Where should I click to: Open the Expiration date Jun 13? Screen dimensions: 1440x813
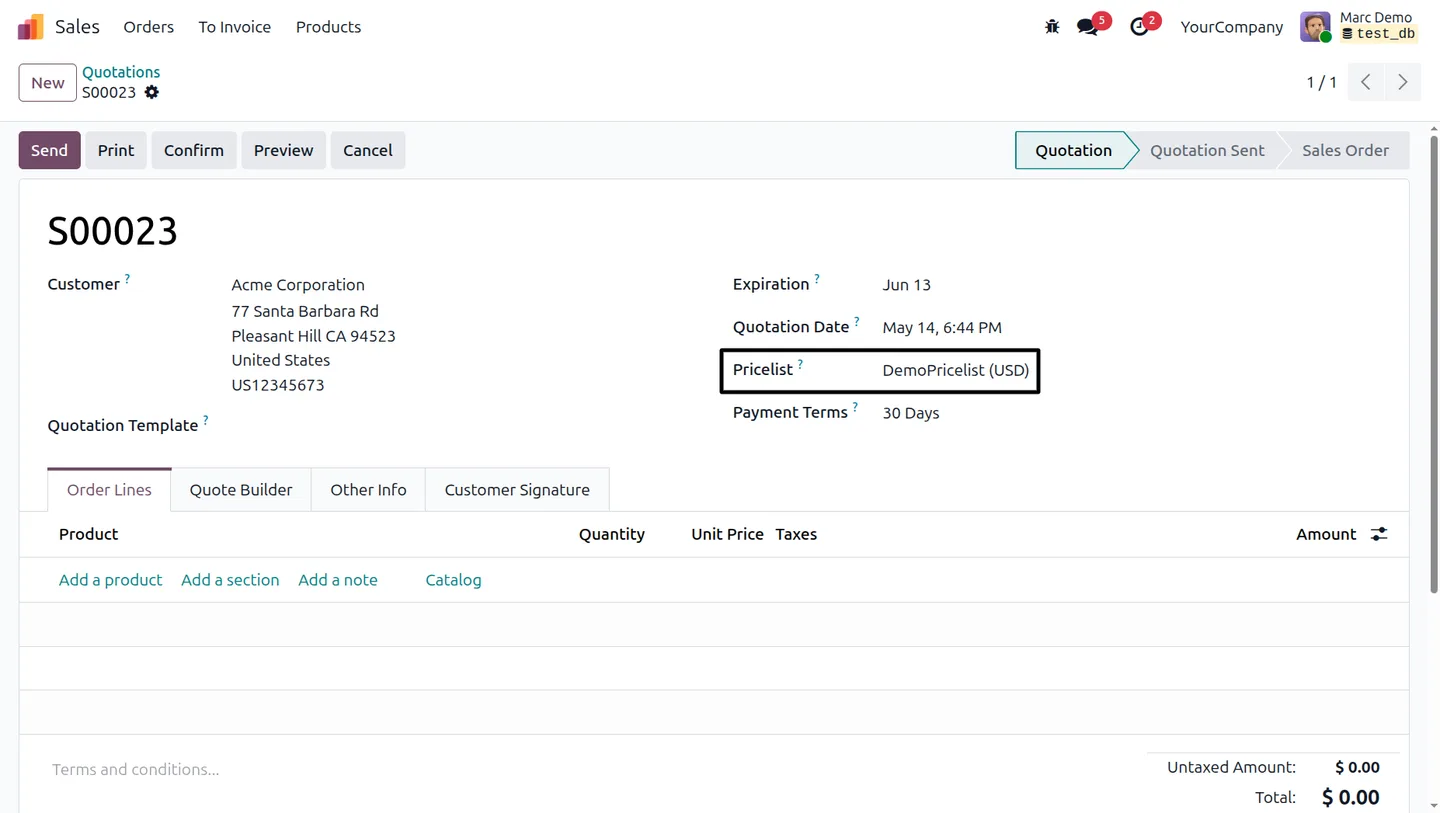(907, 285)
